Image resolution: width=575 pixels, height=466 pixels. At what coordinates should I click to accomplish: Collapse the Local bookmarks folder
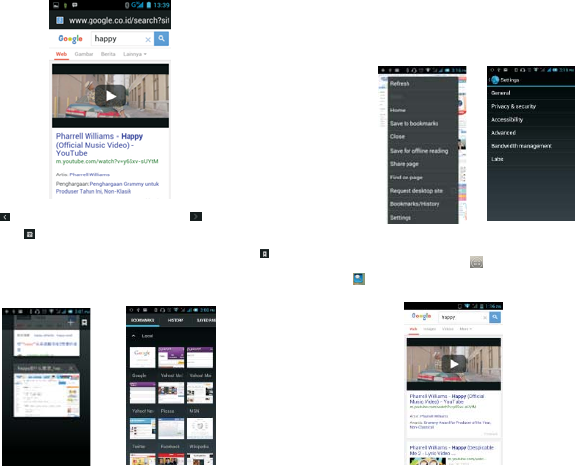pos(134,336)
